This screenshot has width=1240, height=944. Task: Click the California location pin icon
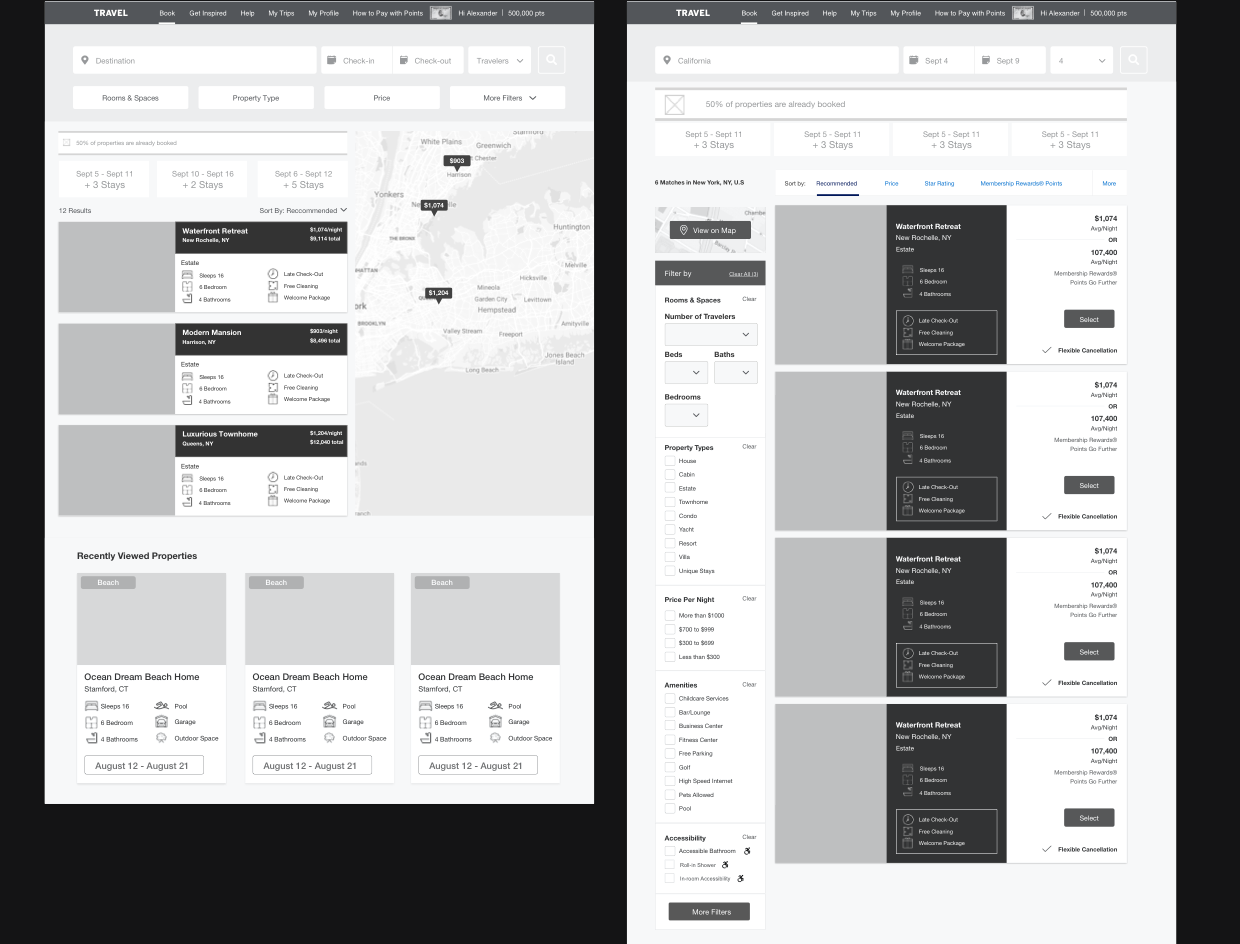(x=667, y=60)
